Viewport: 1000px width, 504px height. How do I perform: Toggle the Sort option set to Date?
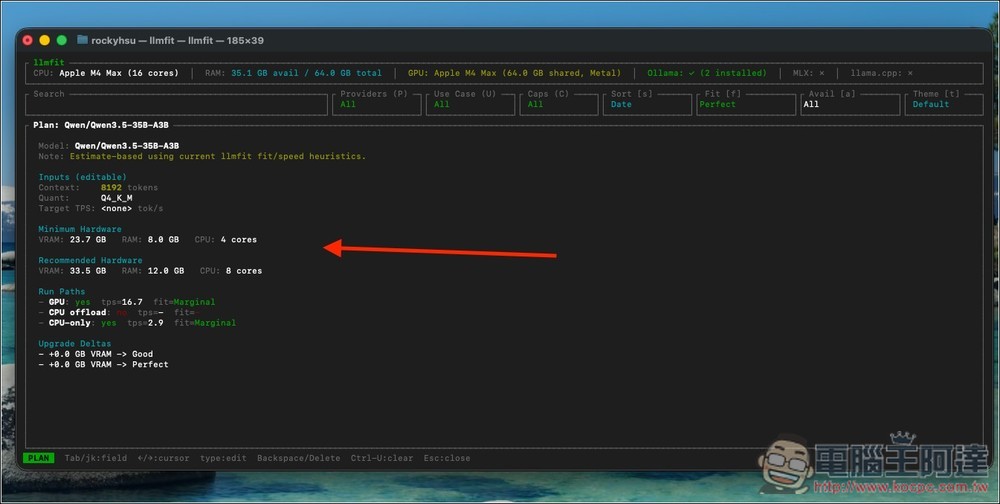click(x=646, y=104)
